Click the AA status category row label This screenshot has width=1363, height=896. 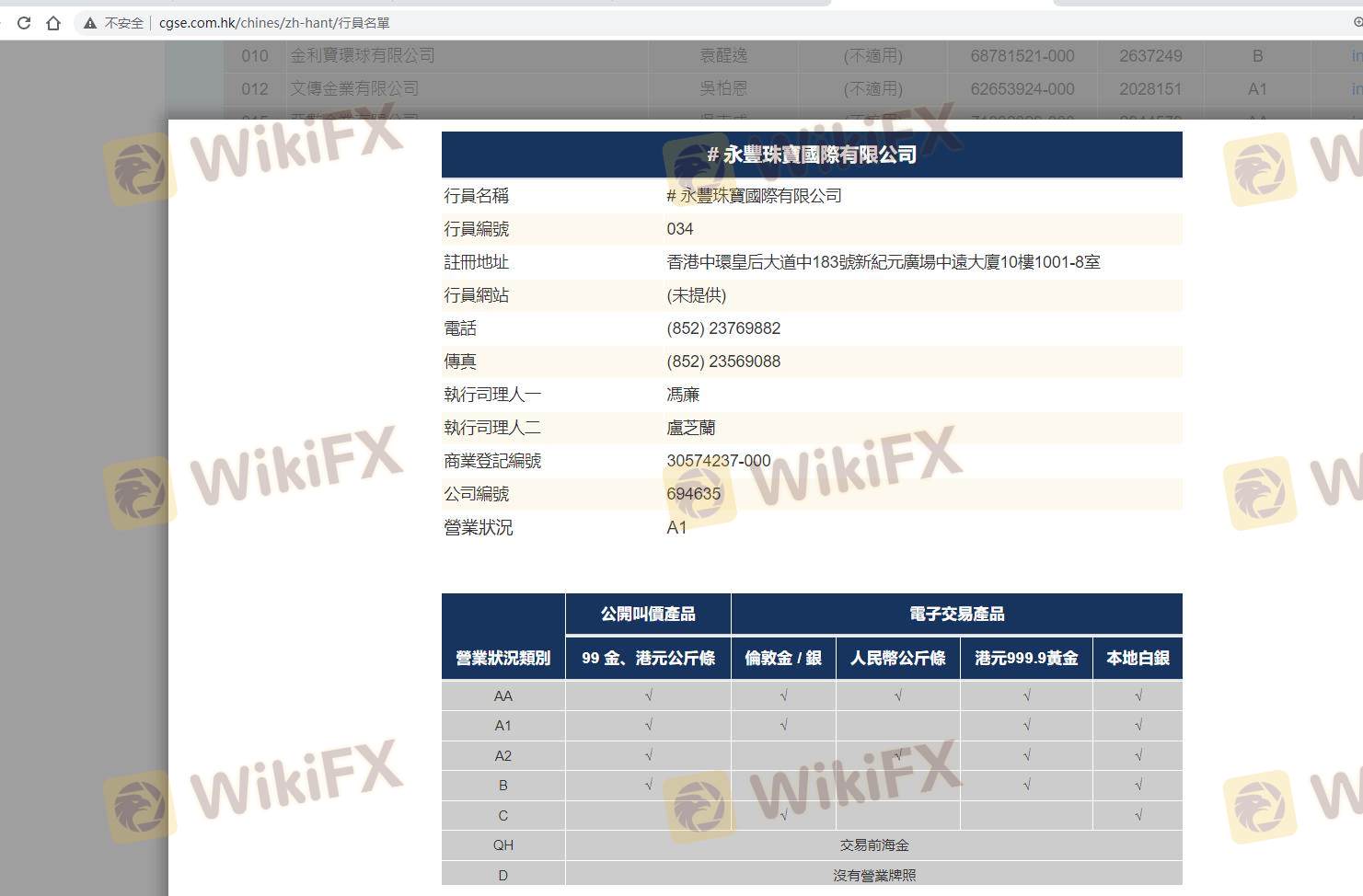(503, 696)
